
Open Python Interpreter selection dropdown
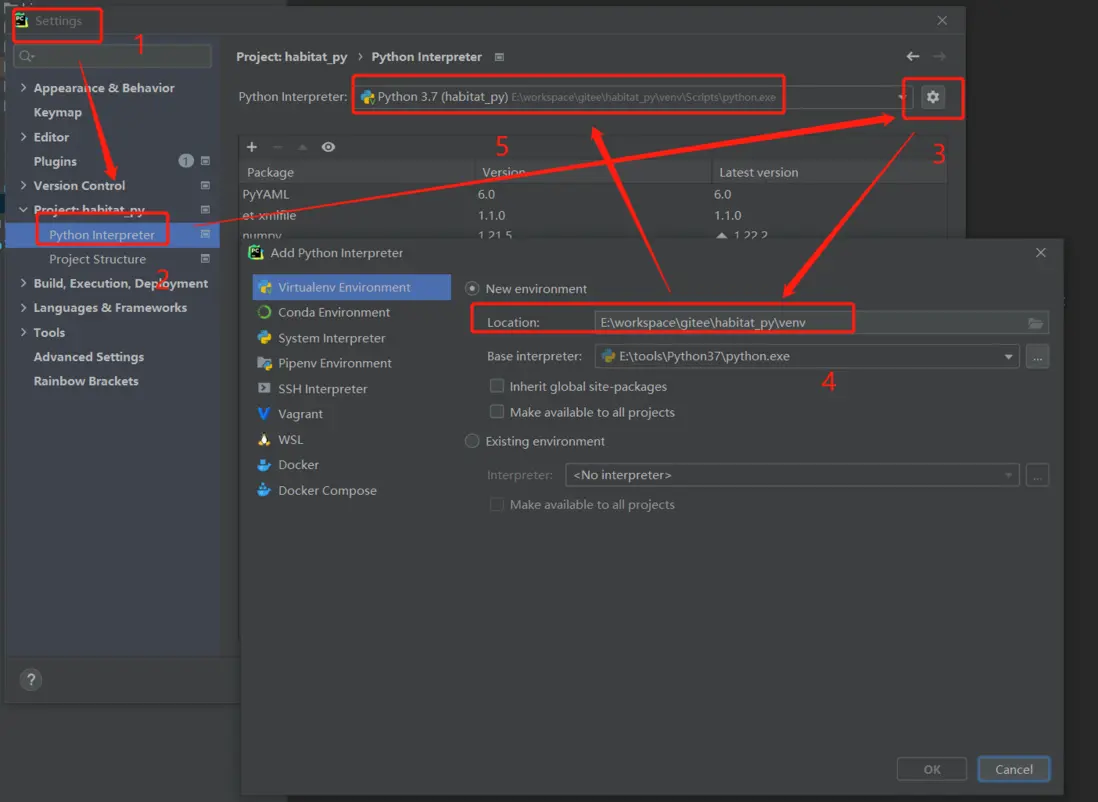click(x=902, y=97)
